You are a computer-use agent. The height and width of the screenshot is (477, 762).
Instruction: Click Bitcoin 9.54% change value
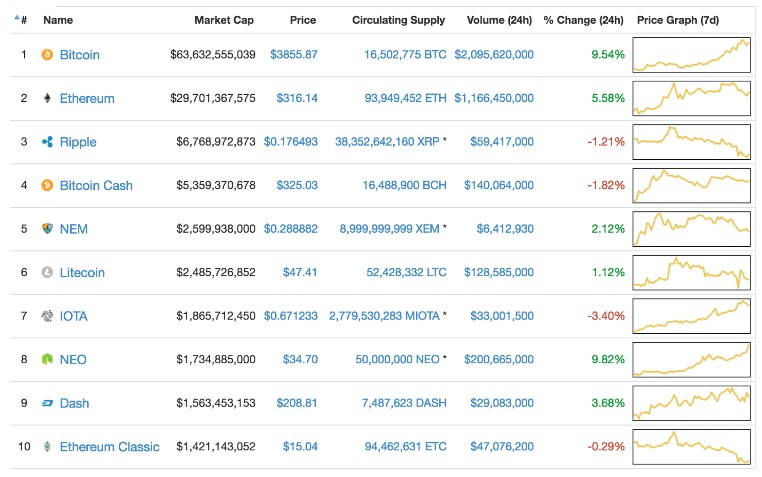(608, 54)
